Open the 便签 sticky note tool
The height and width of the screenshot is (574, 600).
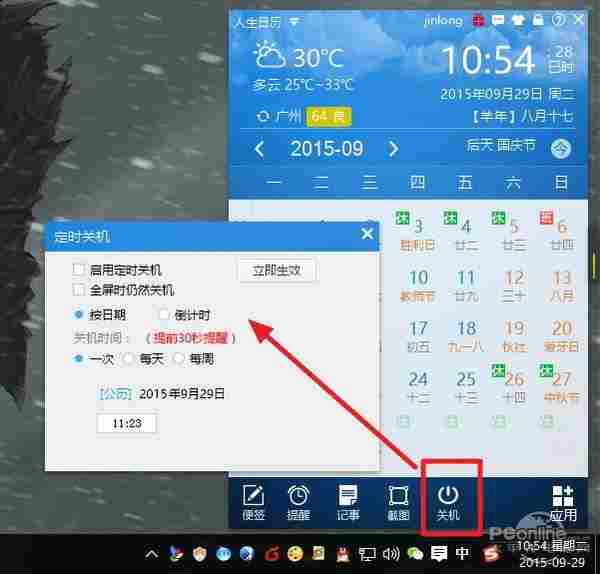coord(253,502)
